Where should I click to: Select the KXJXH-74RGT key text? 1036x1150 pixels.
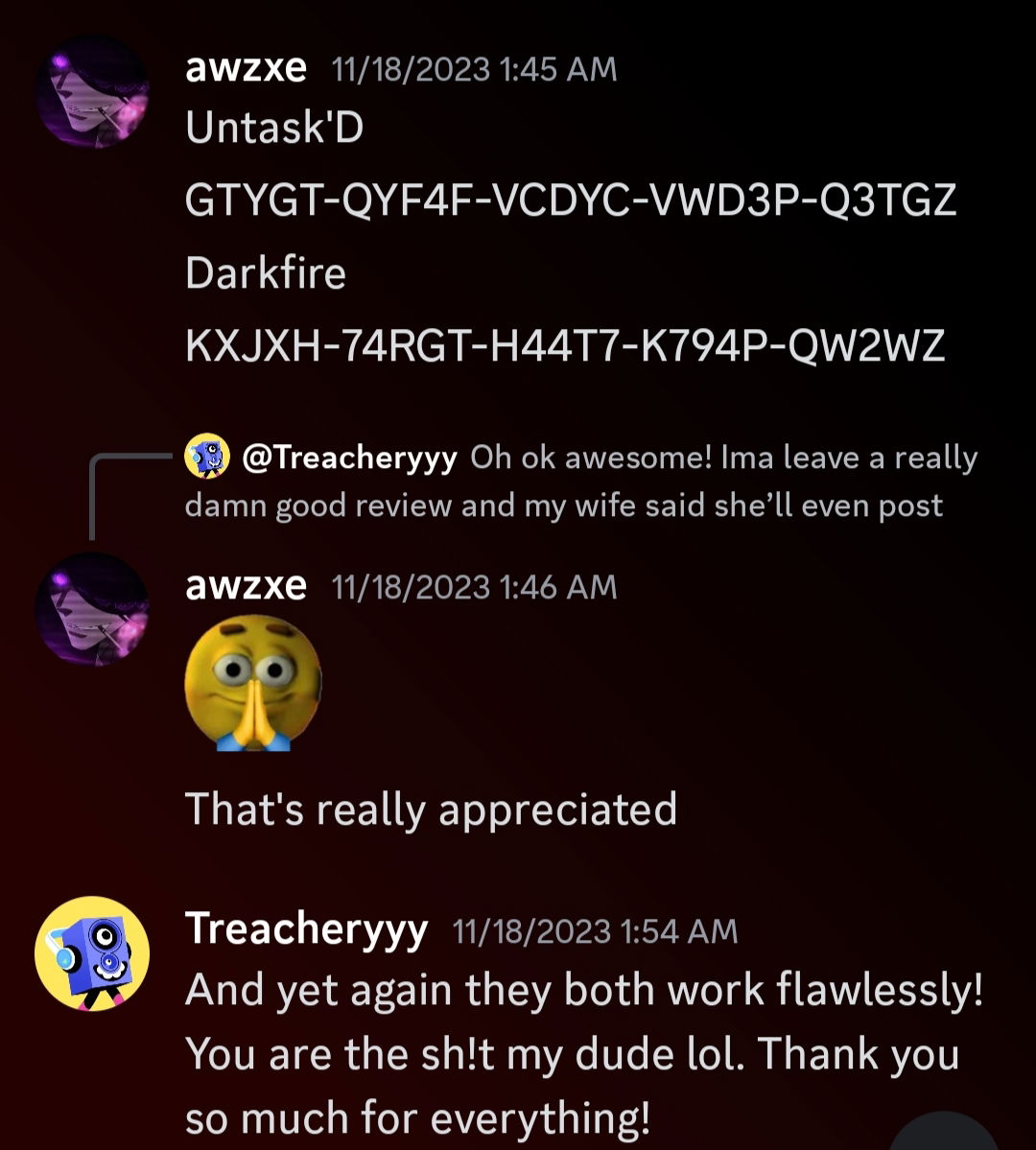point(565,345)
